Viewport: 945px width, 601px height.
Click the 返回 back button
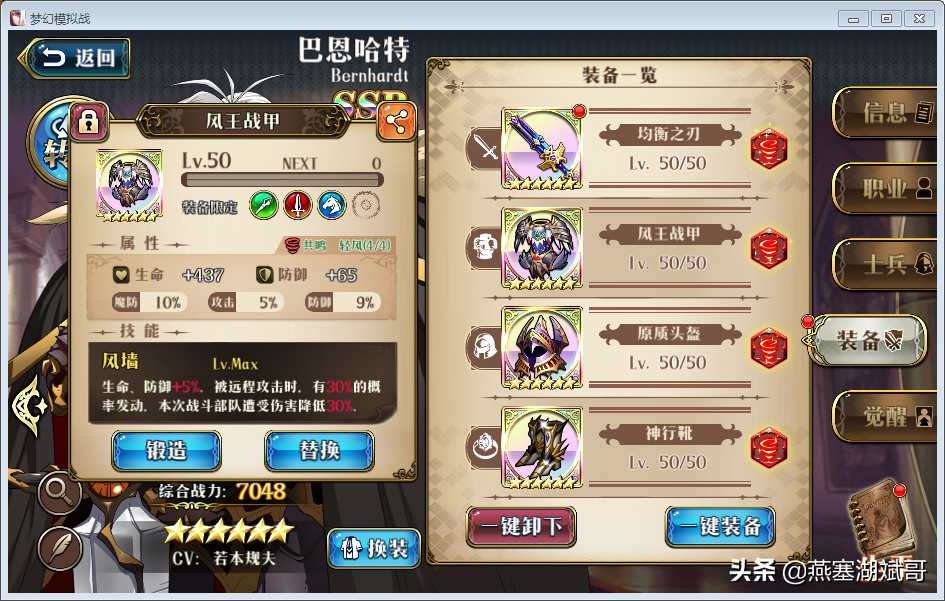point(75,58)
